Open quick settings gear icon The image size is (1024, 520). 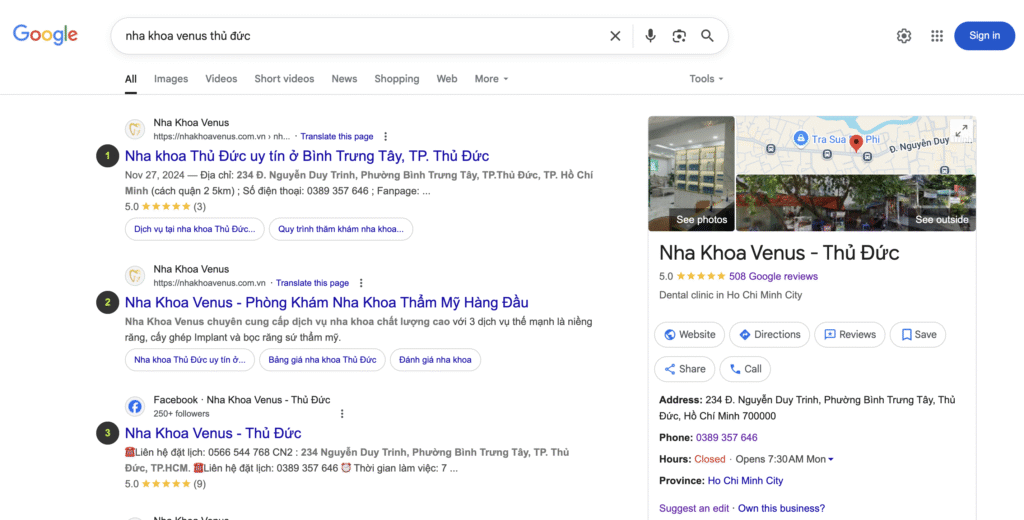click(904, 36)
